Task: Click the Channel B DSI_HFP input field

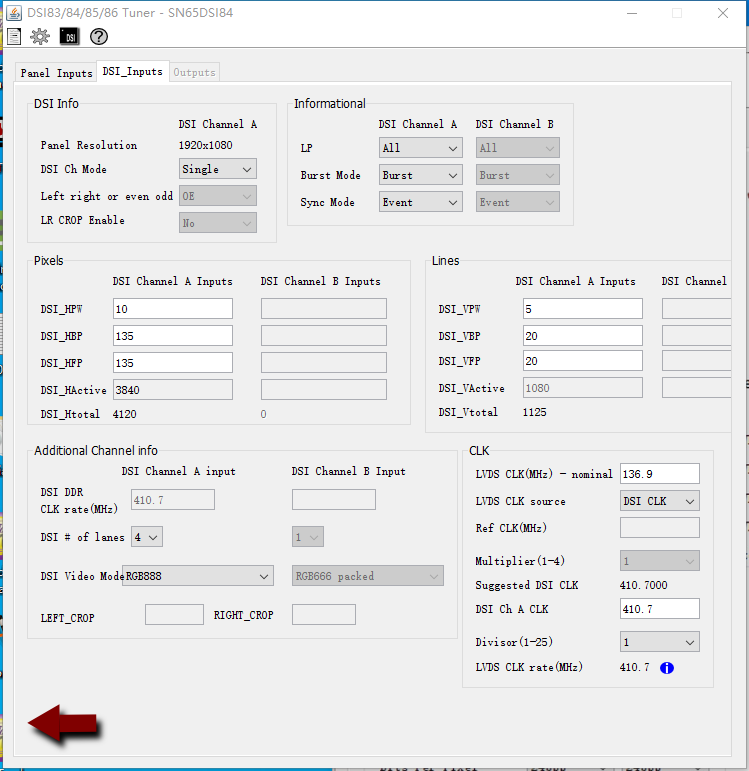Action: (x=324, y=363)
